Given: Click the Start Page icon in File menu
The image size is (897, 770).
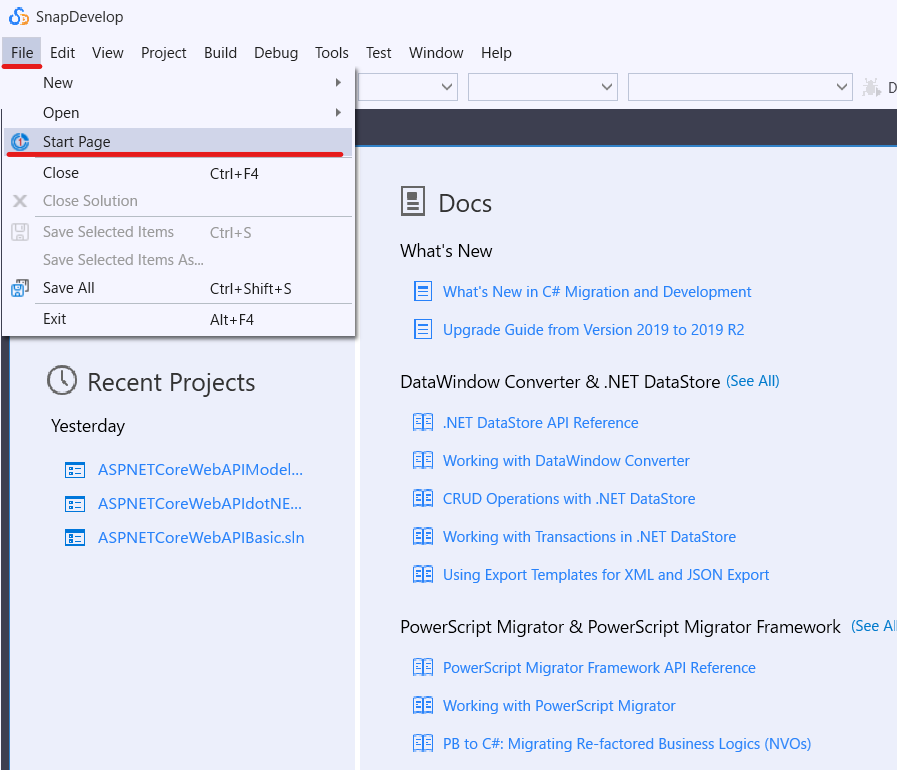Looking at the screenshot, I should [x=20, y=142].
